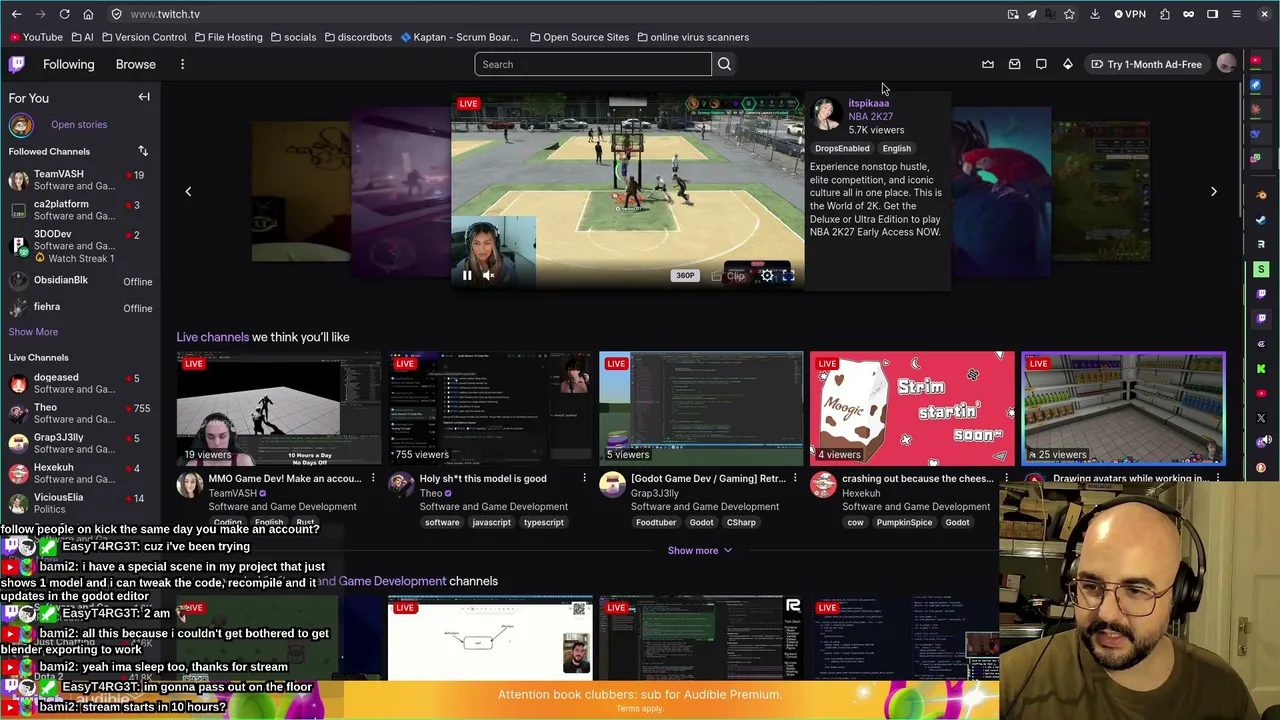Open Moogic Strim startin' soon thumbnail
This screenshot has height=720, width=1280.
tap(912, 408)
